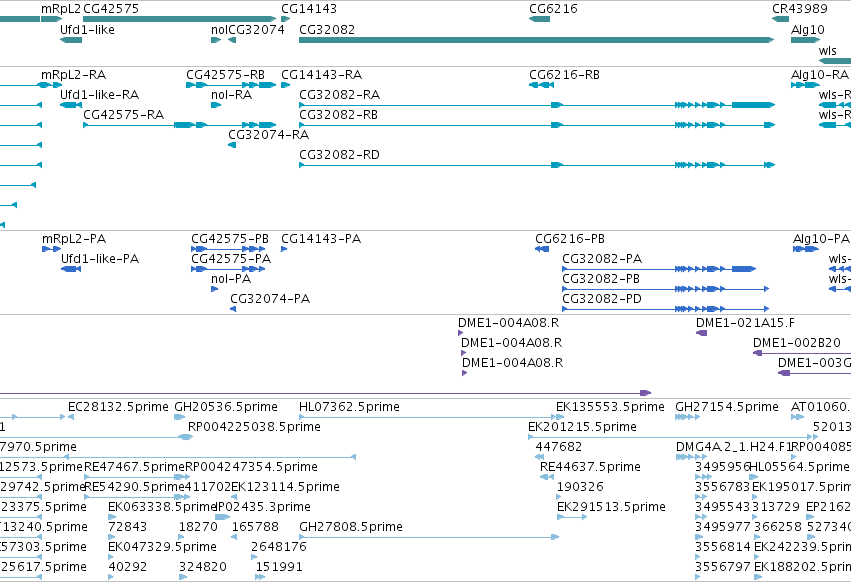Click the DME1-002B20 feature
Viewport: 851px width, 582px height.
tap(802, 353)
